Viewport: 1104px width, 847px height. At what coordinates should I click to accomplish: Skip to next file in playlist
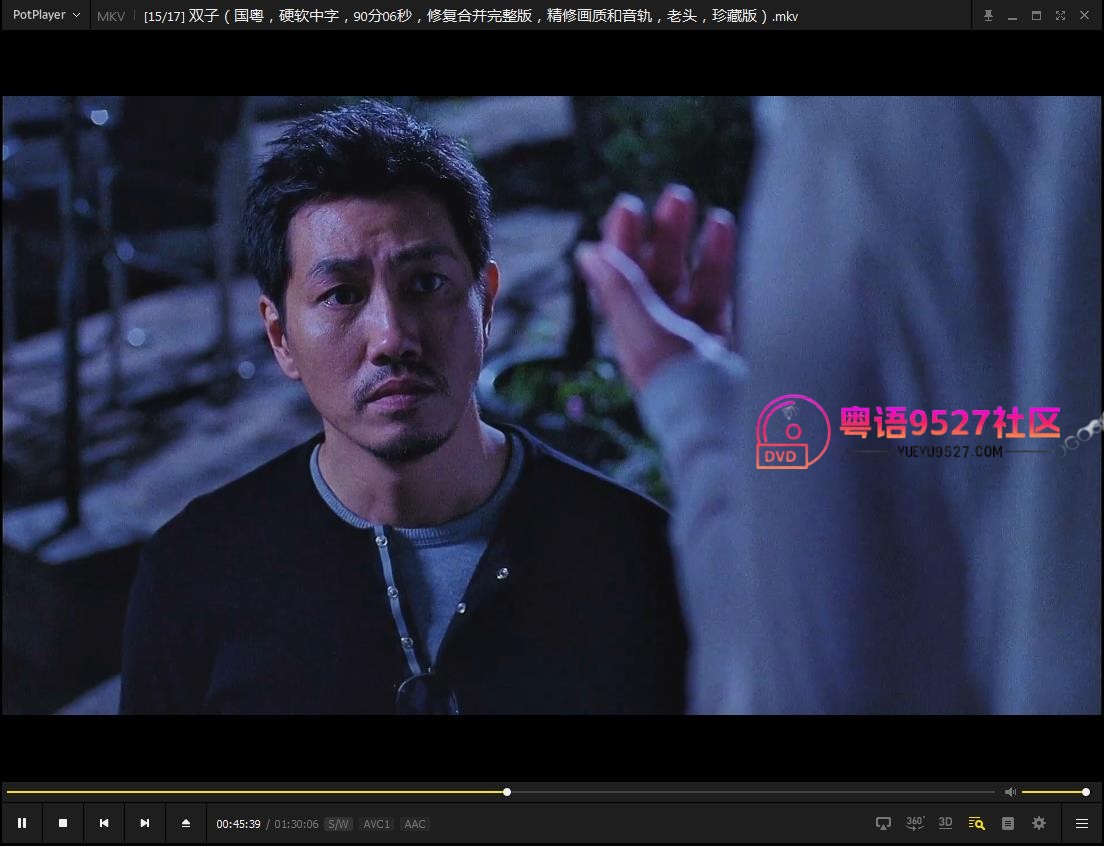point(144,823)
